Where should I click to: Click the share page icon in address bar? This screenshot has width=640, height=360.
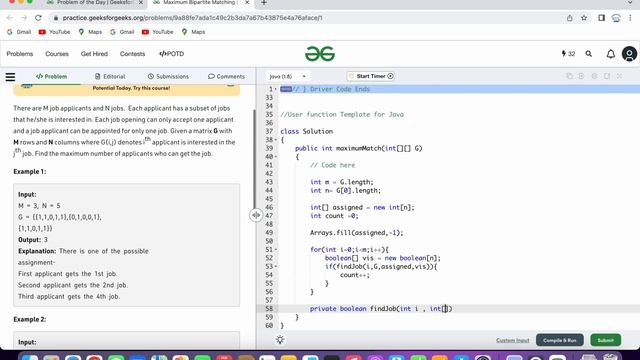coord(569,18)
